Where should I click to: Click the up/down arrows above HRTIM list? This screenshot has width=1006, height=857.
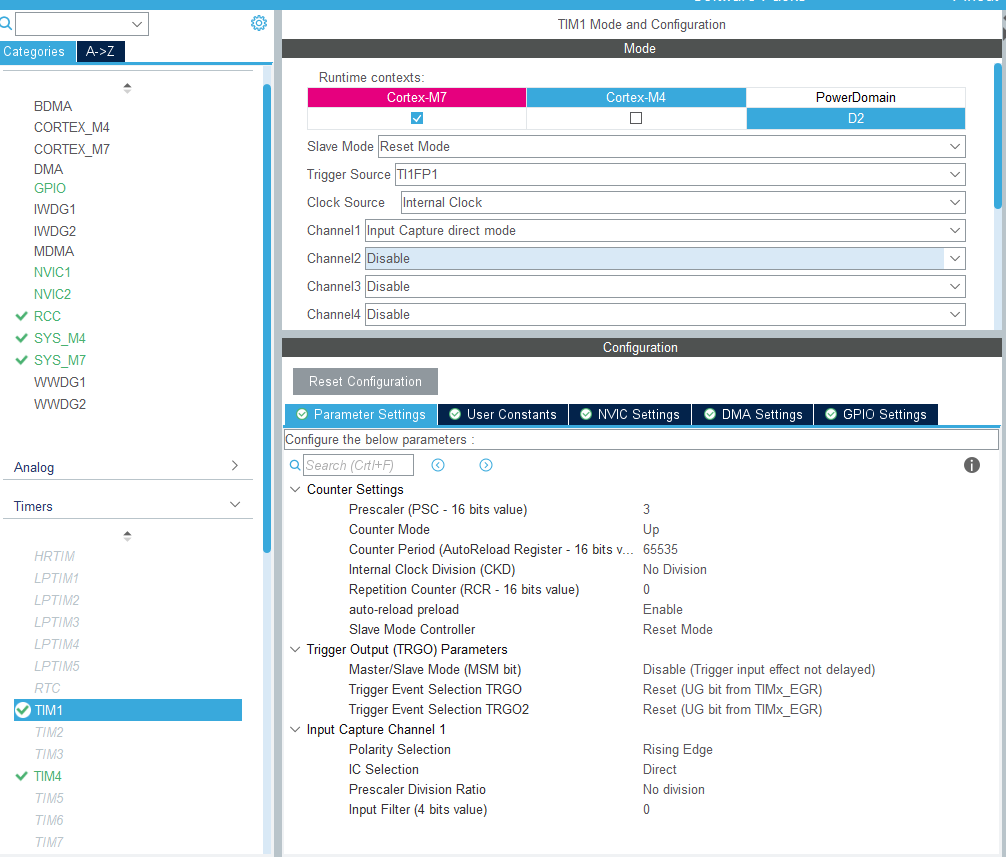click(x=127, y=536)
